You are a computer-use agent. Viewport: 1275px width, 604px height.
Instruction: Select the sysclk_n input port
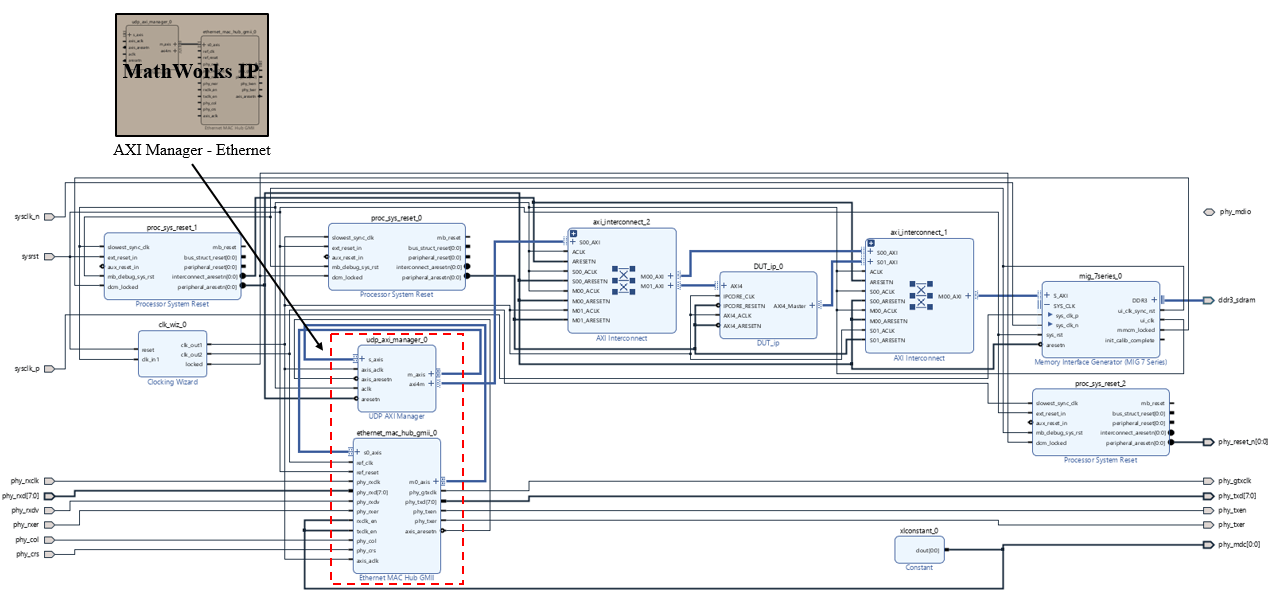pyautogui.click(x=47, y=216)
